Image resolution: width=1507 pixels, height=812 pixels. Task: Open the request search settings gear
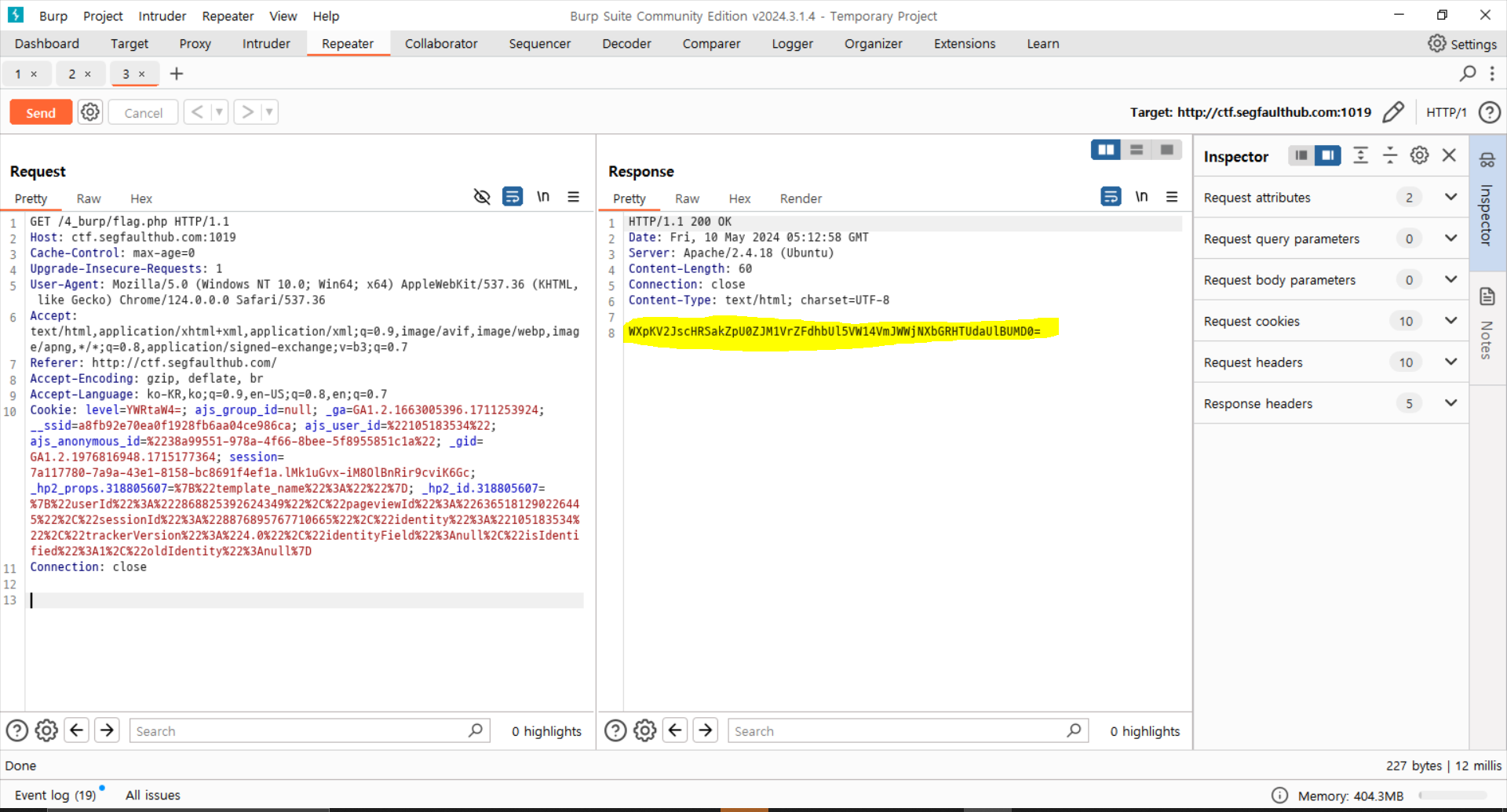(46, 730)
